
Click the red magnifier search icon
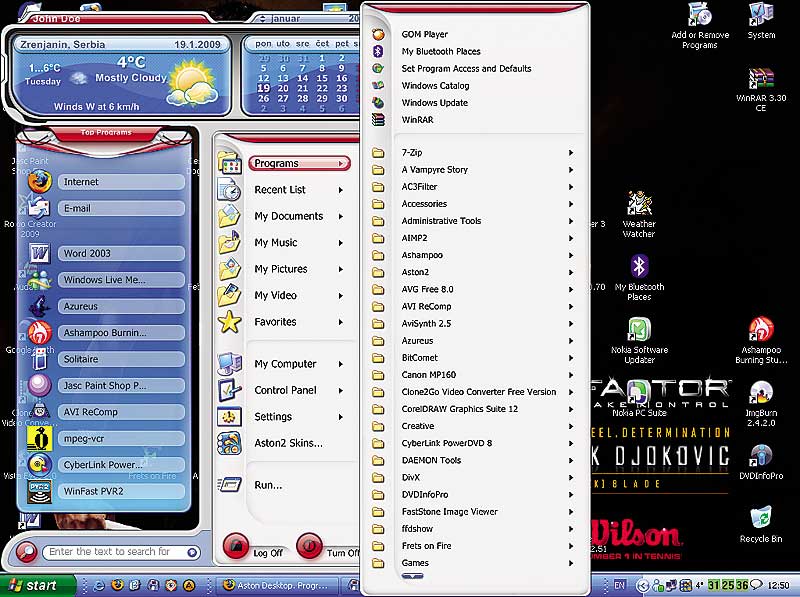tap(26, 552)
